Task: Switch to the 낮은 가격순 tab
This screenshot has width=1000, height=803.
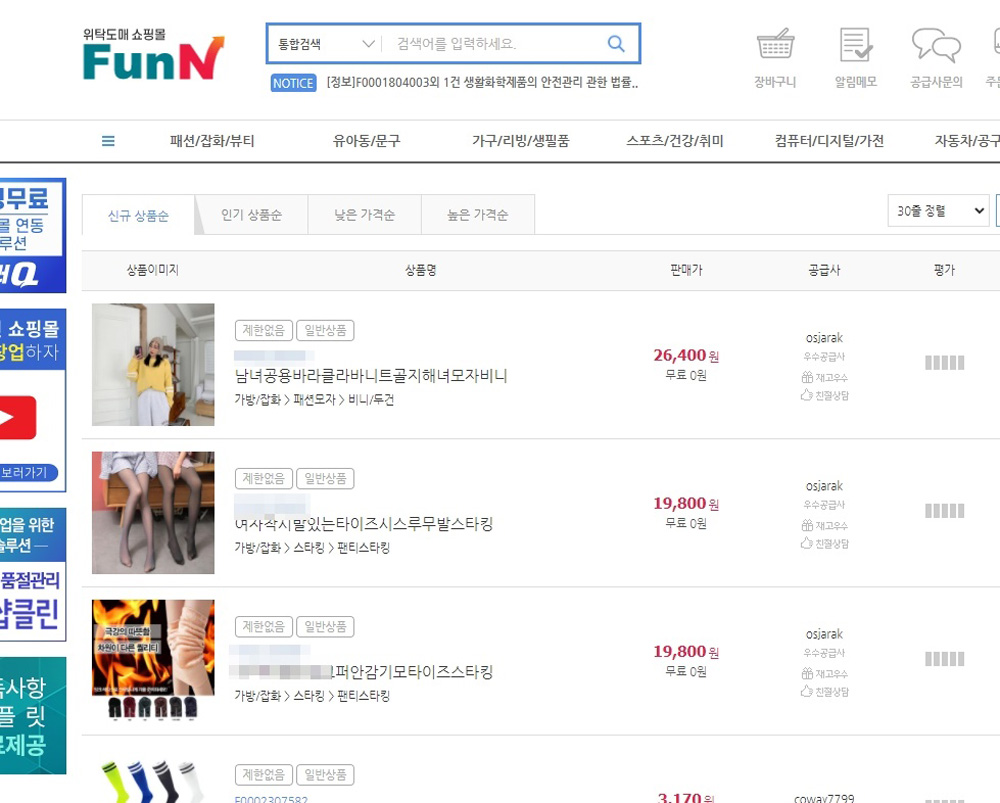Action: (364, 215)
